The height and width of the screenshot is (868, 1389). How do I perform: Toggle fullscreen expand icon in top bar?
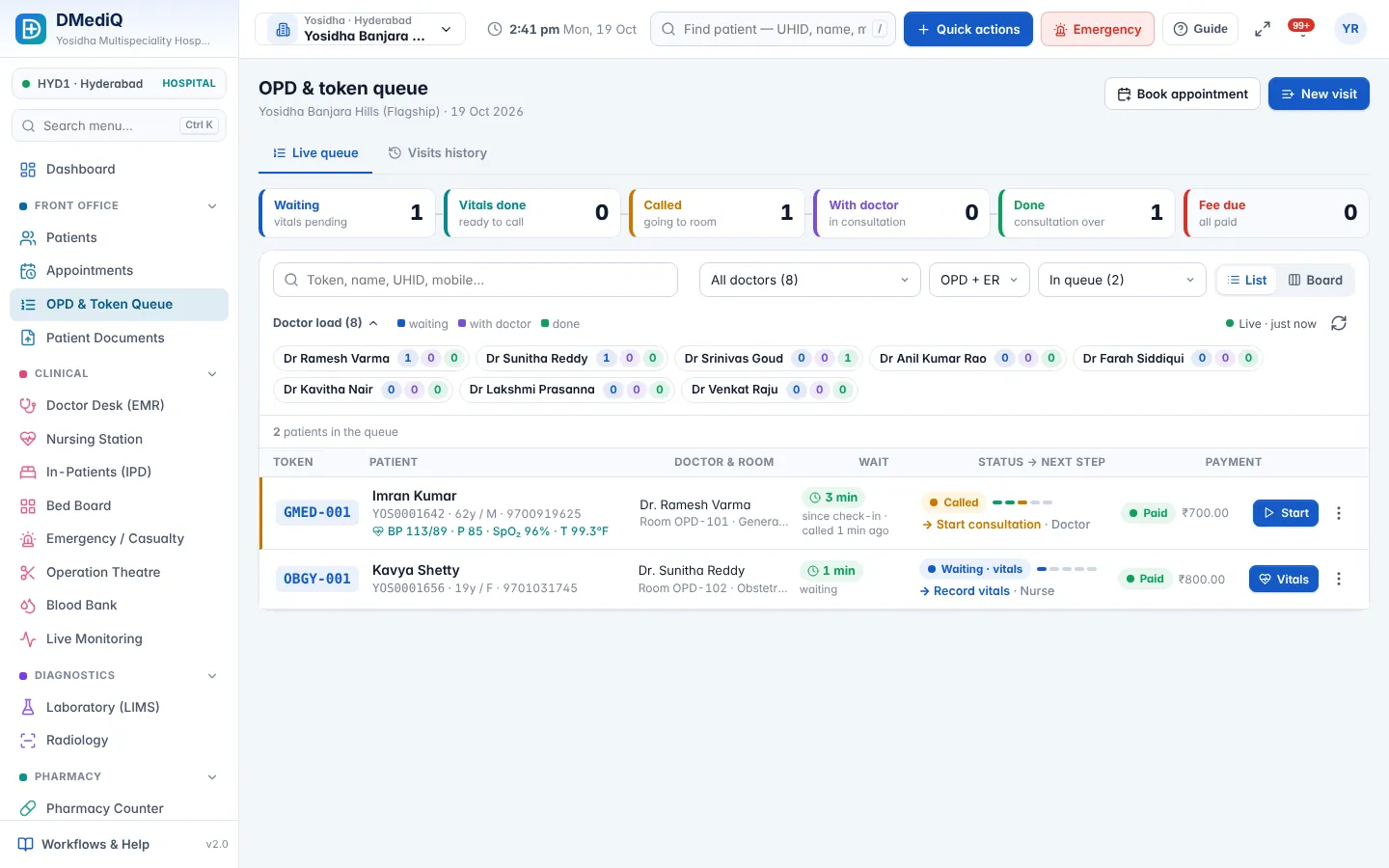pos(1262,30)
